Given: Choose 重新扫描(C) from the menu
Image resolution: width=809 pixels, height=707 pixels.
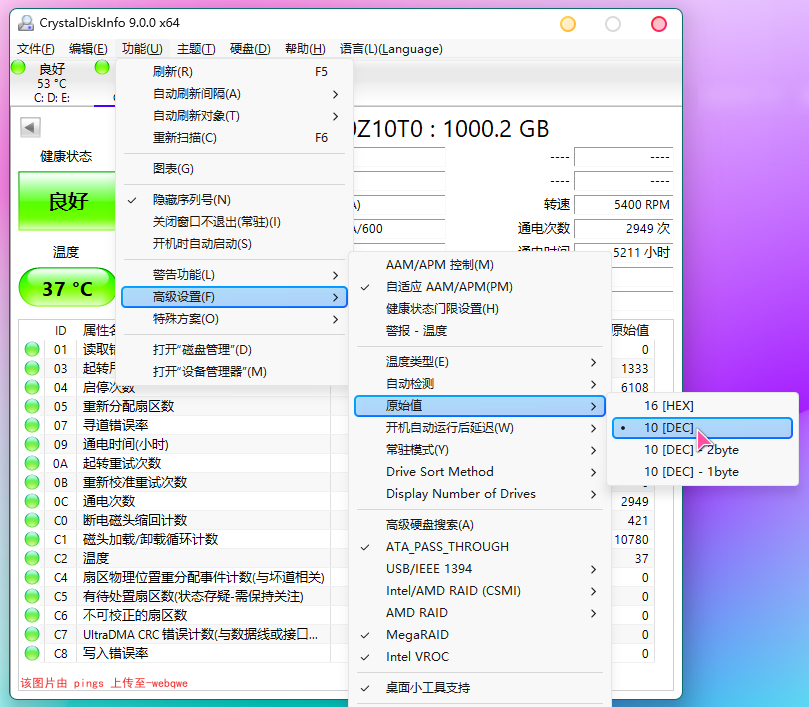Looking at the screenshot, I should click(234, 138).
